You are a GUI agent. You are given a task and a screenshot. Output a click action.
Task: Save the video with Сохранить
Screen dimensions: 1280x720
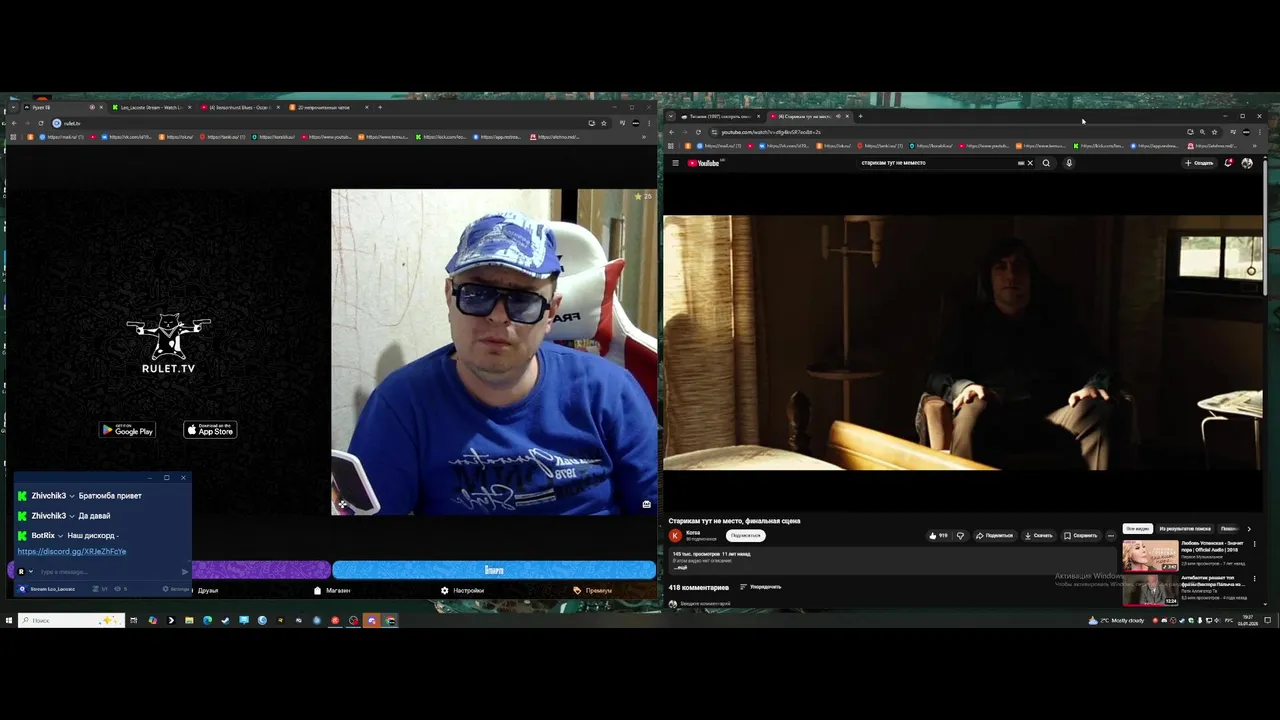(1080, 535)
